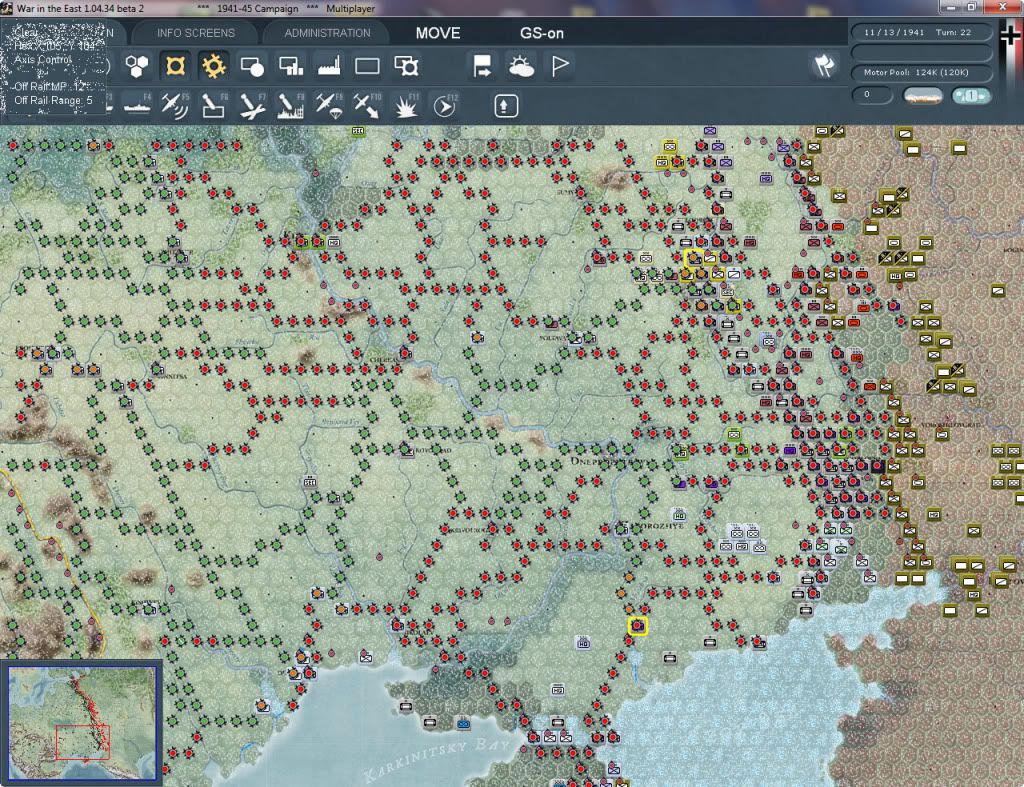Select the F5 air recon icon
The image size is (1024, 787).
(175, 106)
